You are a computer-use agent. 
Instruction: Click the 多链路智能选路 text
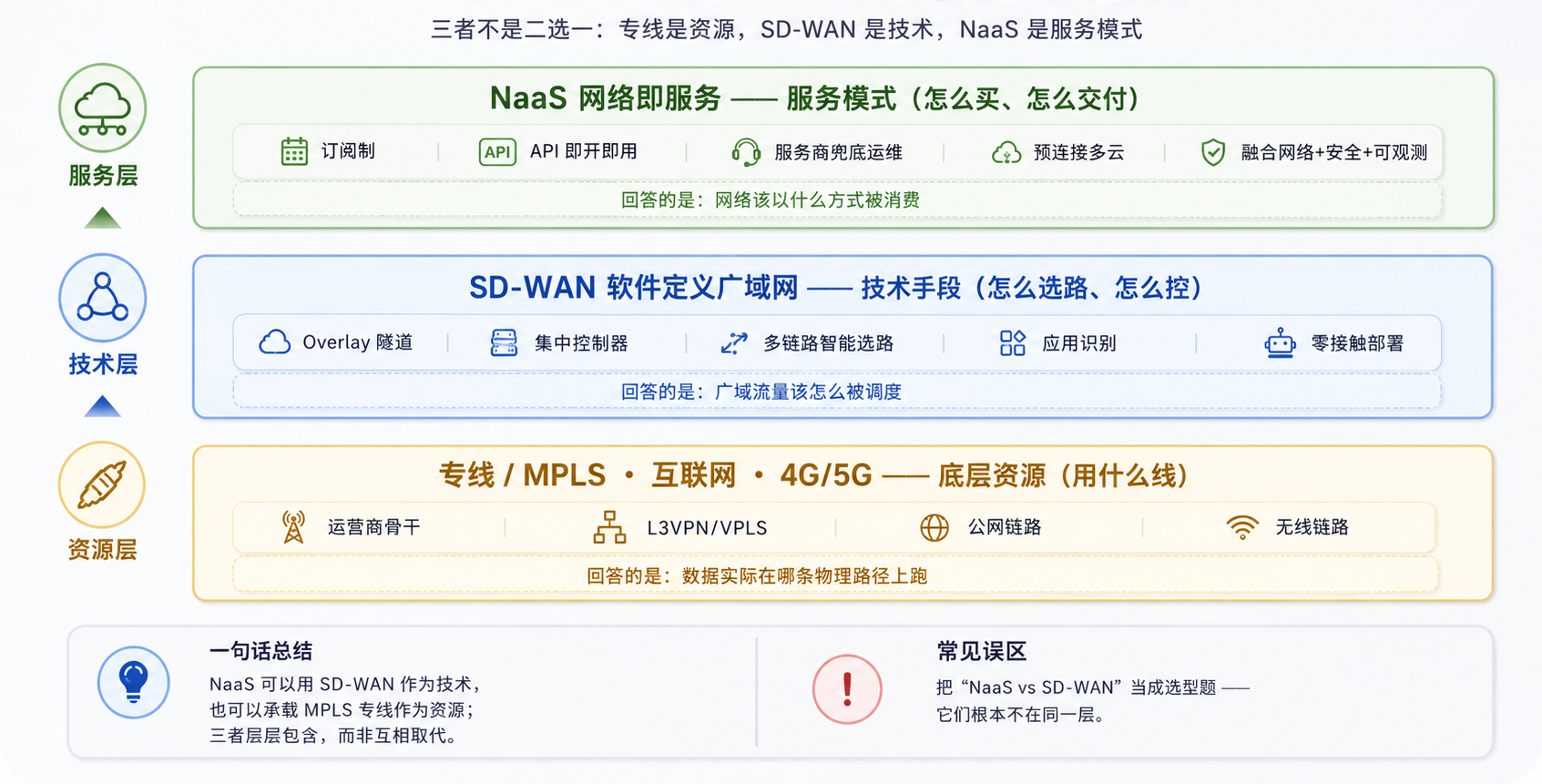tap(828, 343)
